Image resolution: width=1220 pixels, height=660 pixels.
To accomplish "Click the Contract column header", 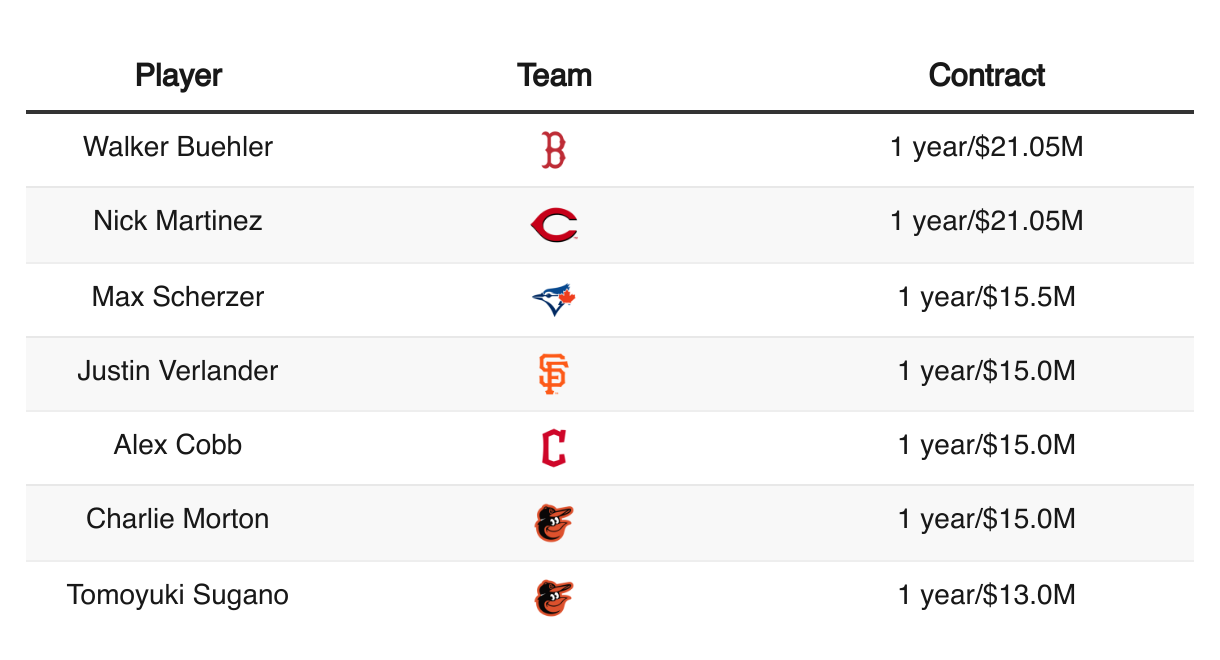I will 986,75.
